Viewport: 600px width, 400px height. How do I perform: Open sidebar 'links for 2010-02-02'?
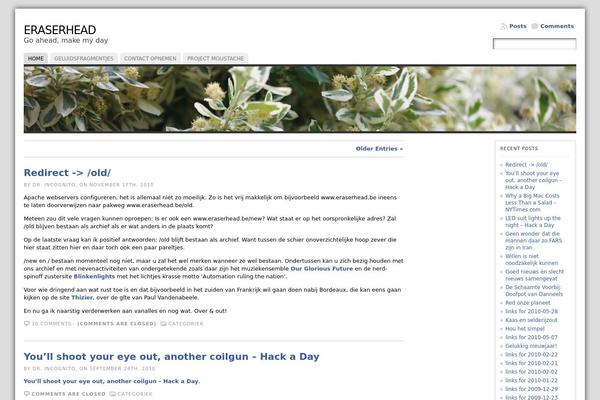(531, 372)
